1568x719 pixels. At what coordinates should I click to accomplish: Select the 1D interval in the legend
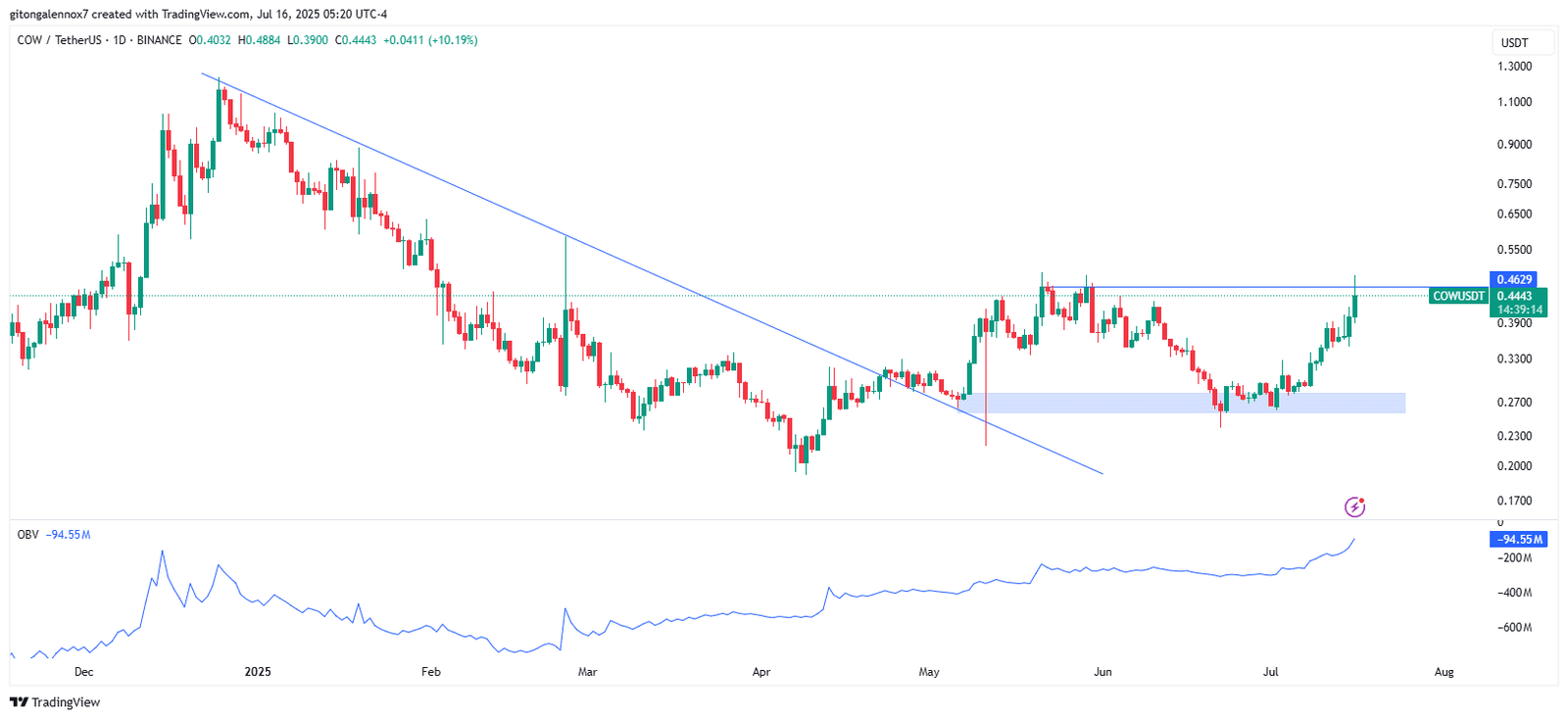point(120,40)
